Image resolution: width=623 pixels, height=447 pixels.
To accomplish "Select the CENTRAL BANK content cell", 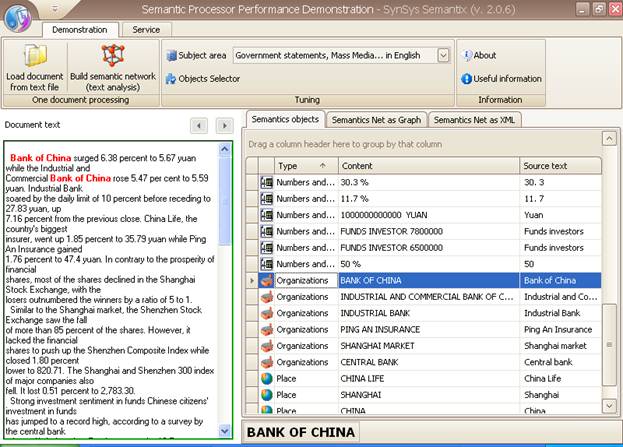I will pos(429,362).
